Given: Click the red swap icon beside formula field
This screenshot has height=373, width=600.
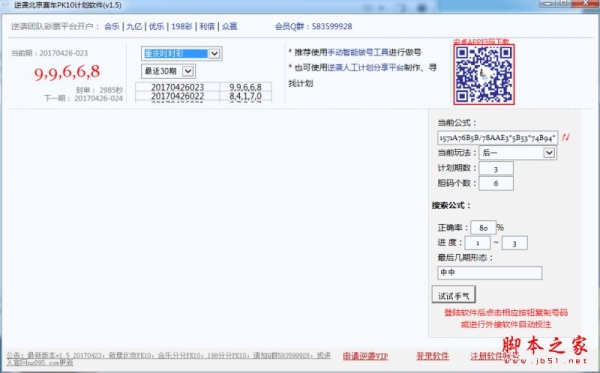Looking at the screenshot, I should (566, 137).
